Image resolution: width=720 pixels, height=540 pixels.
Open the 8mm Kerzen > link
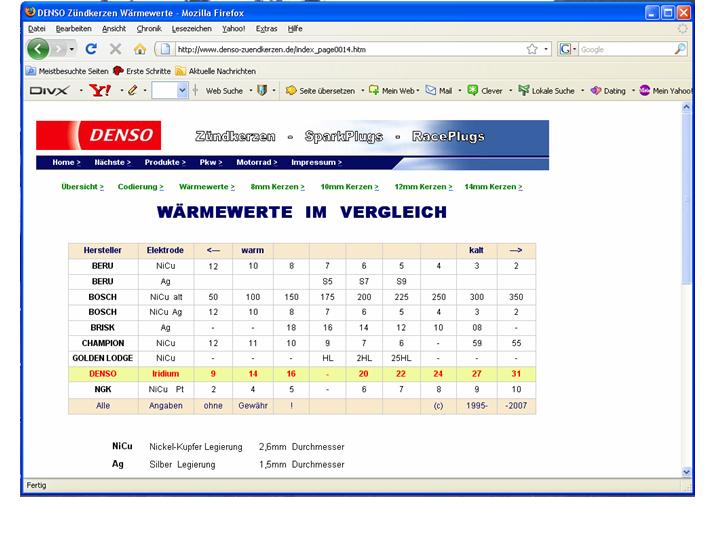click(277, 187)
